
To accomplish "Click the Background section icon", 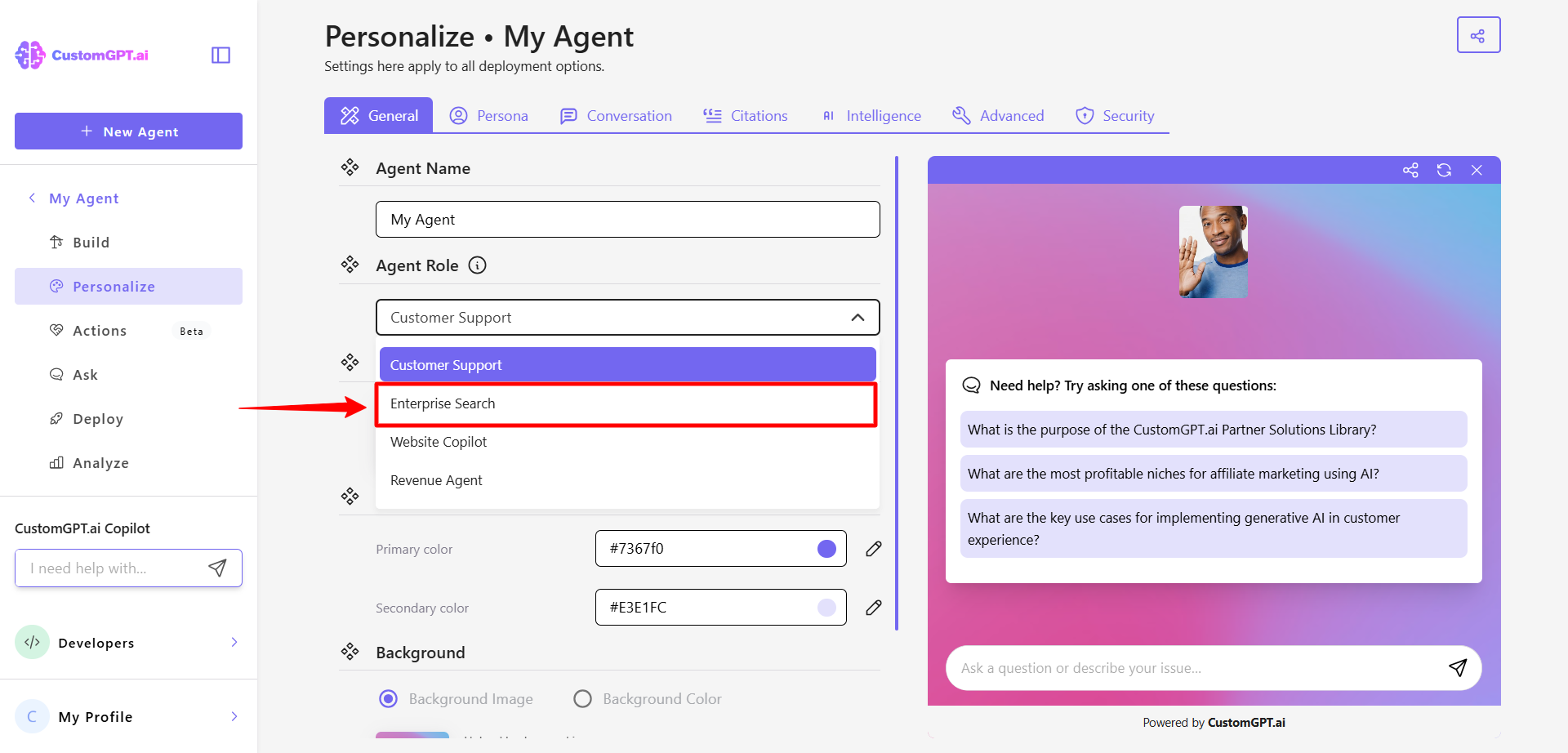I will coord(350,652).
